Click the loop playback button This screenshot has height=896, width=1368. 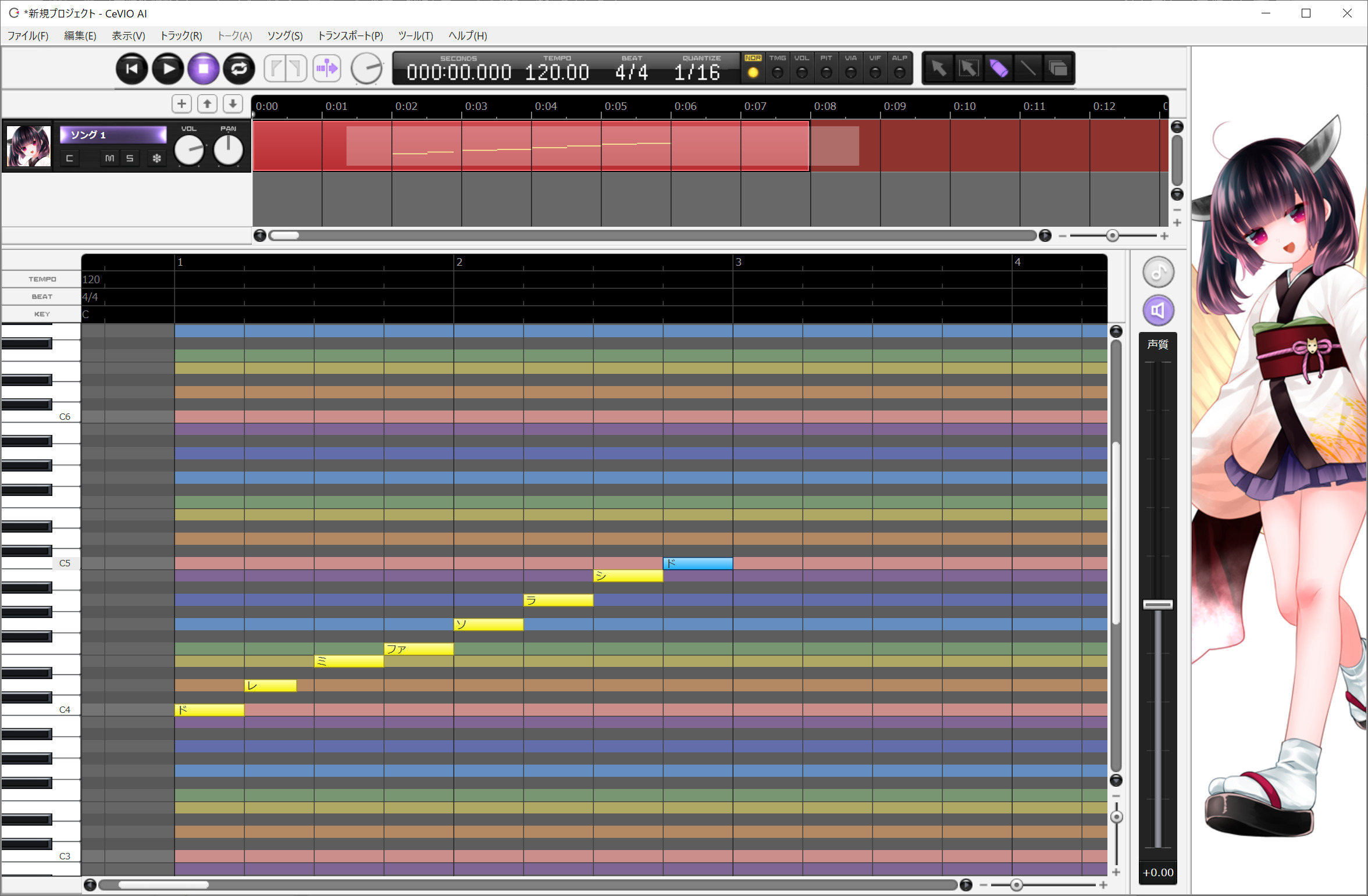pos(239,69)
